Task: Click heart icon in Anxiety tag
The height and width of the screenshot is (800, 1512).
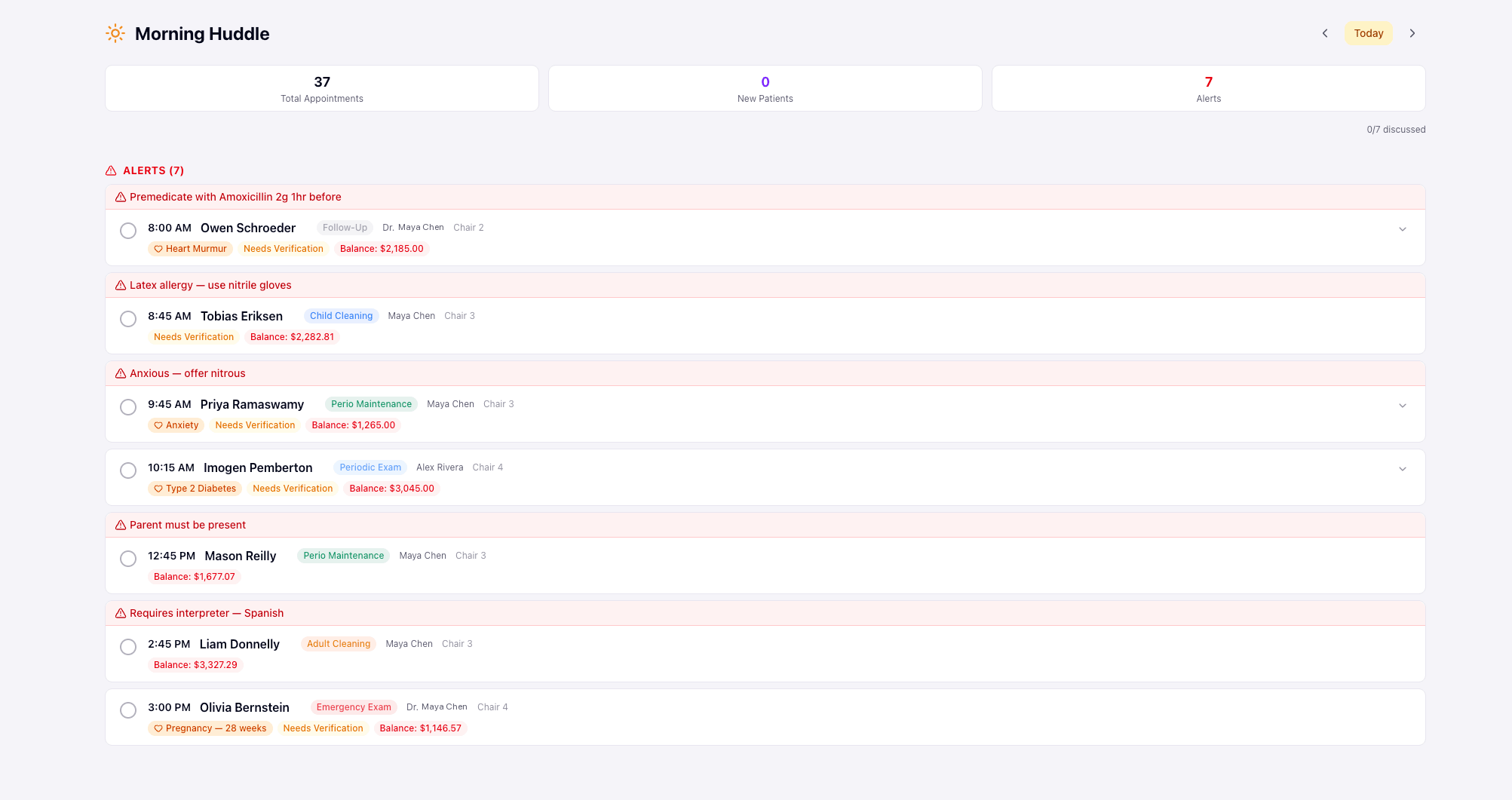Action: [x=158, y=425]
